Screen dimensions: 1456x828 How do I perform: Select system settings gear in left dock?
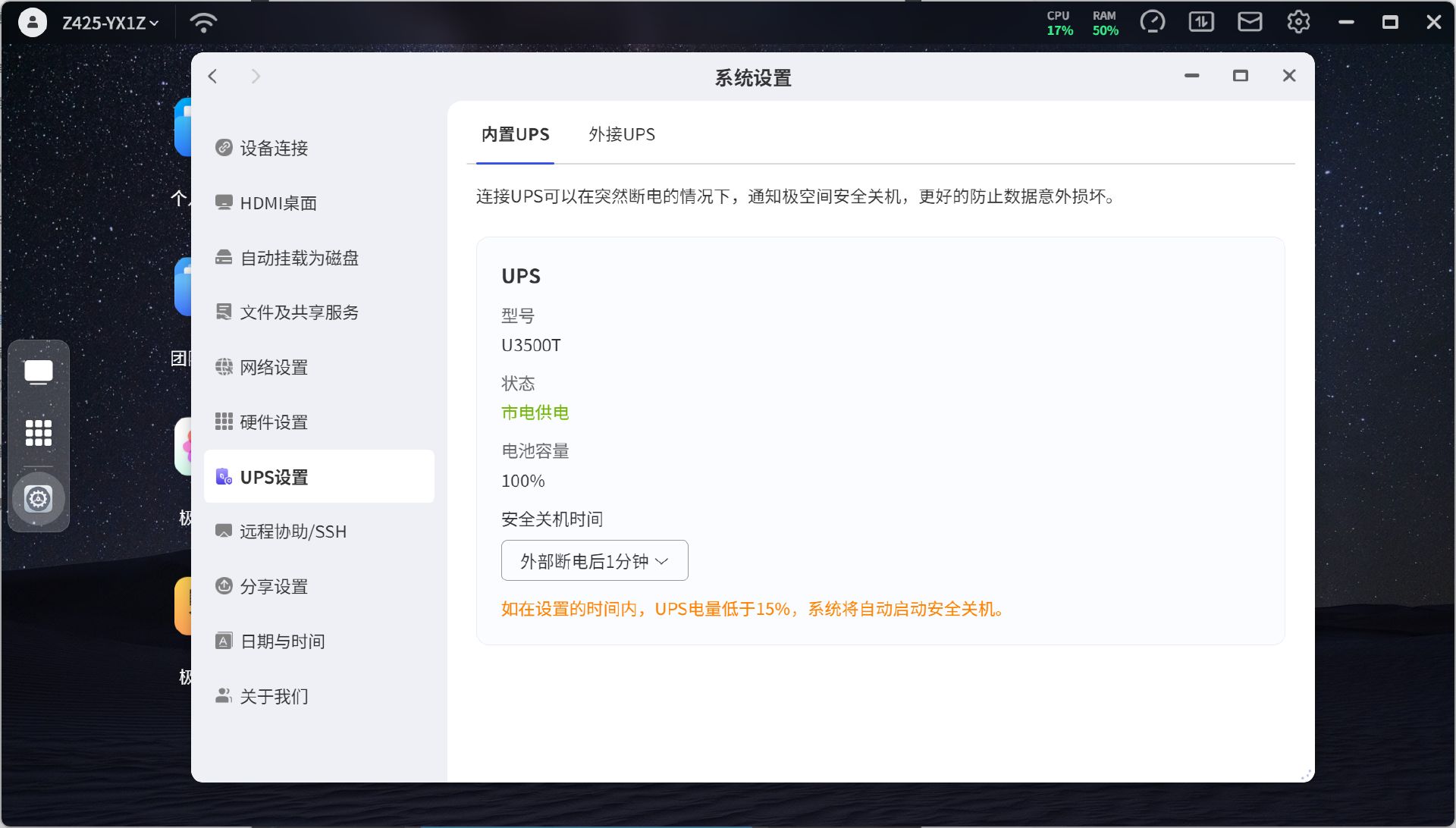[x=39, y=499]
